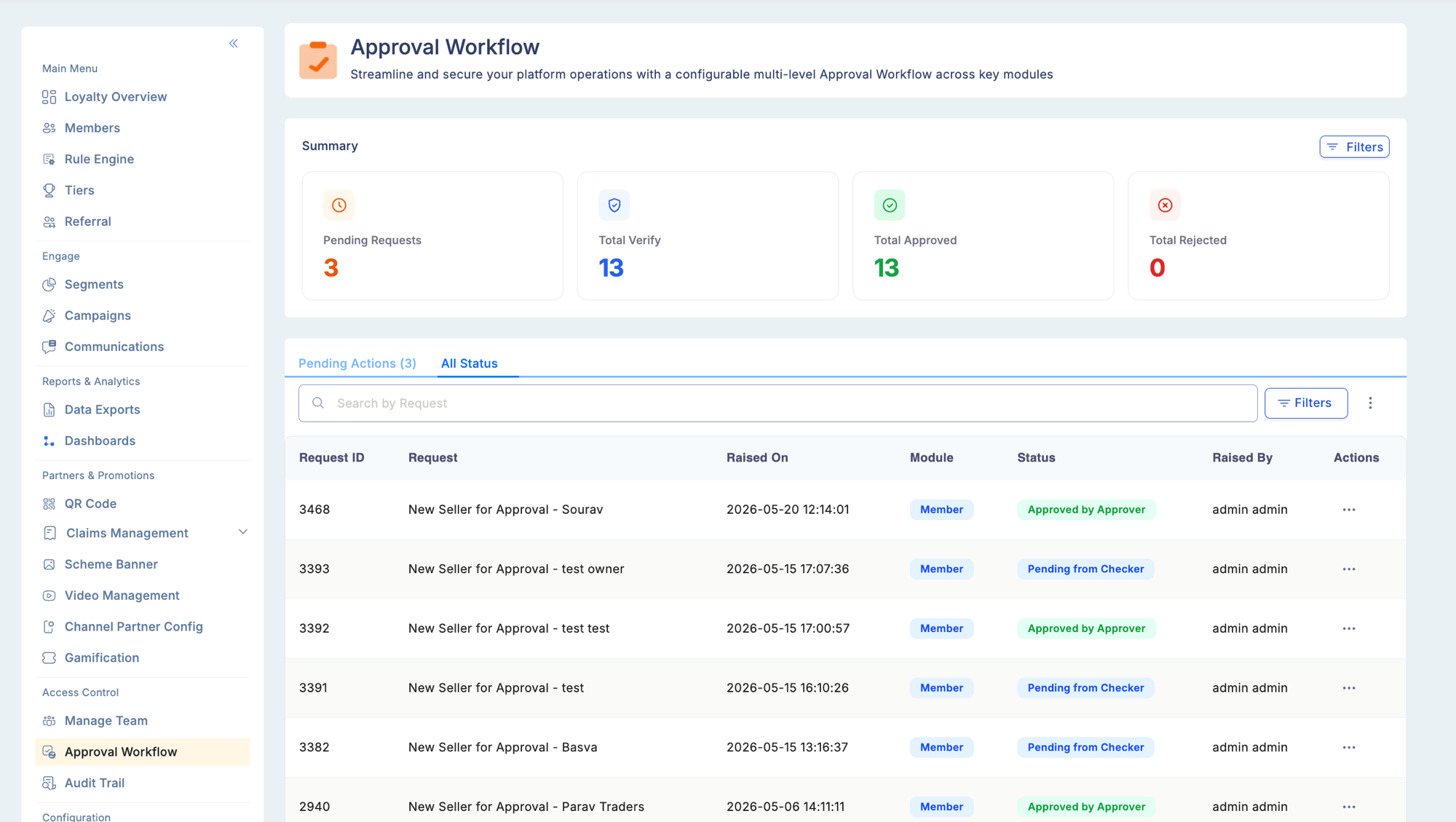Click request text 'New Seller for Approval - Parav Traders'

click(x=526, y=807)
